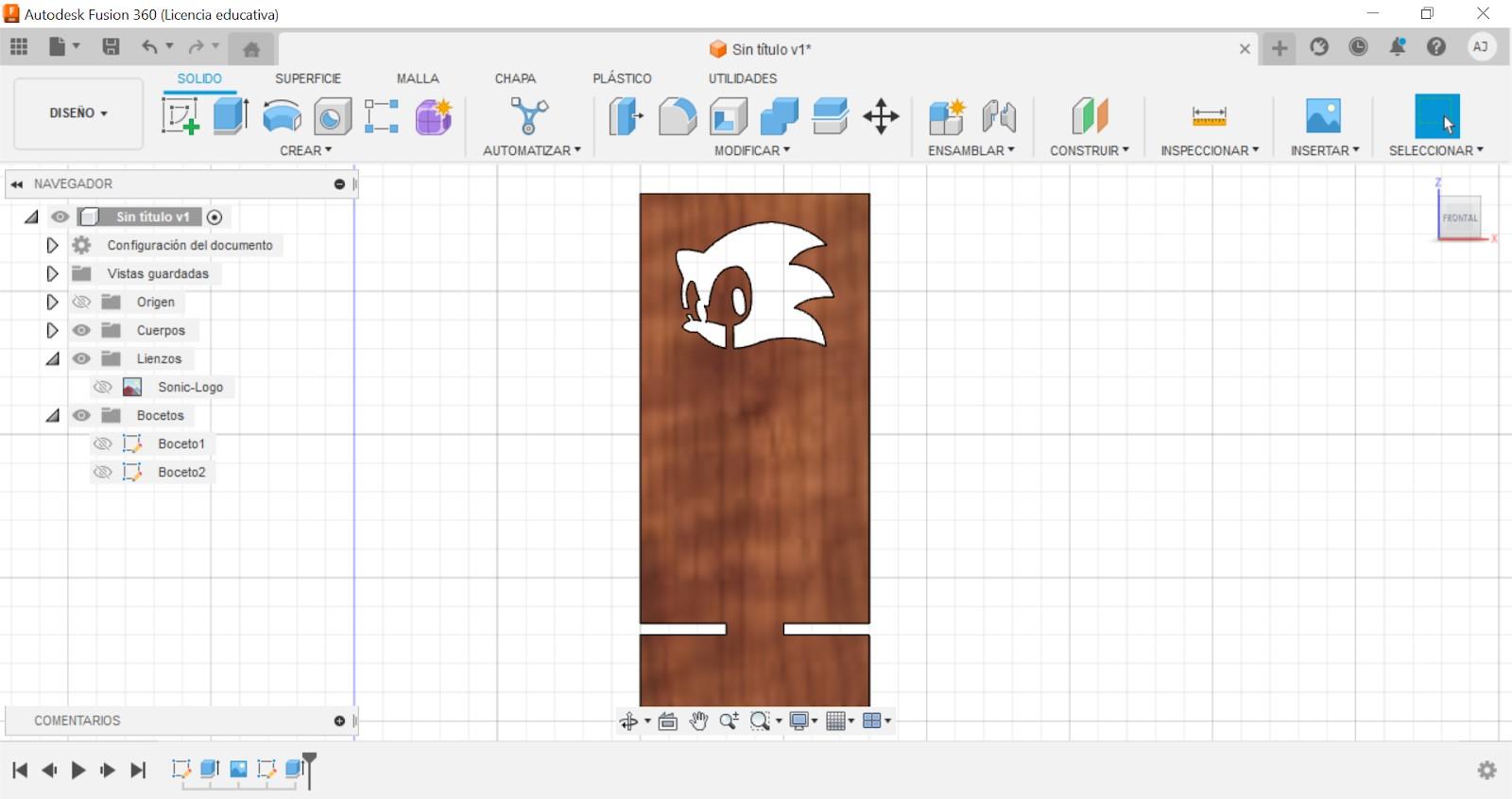Activate the Sin título v1 component radio button
The image size is (1512, 799).
[x=215, y=217]
